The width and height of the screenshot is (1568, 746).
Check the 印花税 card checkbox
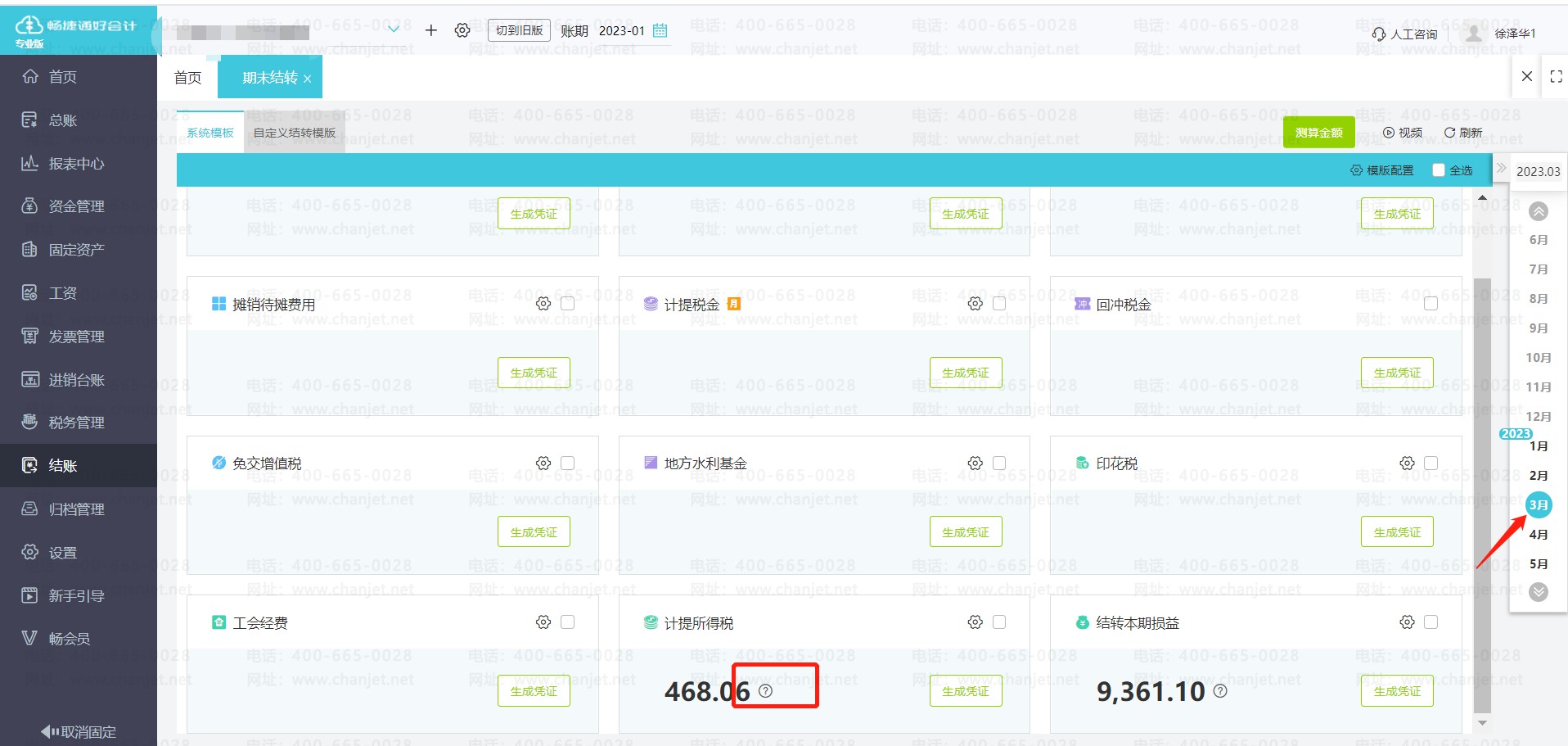pos(1431,463)
